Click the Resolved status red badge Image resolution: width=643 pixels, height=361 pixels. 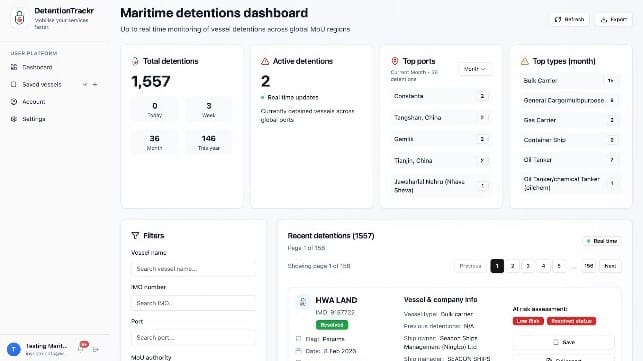point(571,321)
